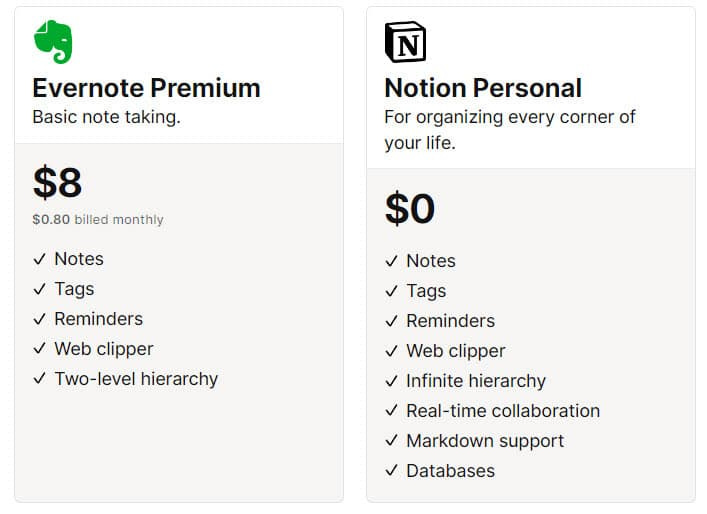Click the checkmark next to Two-level hierarchy

pos(40,379)
